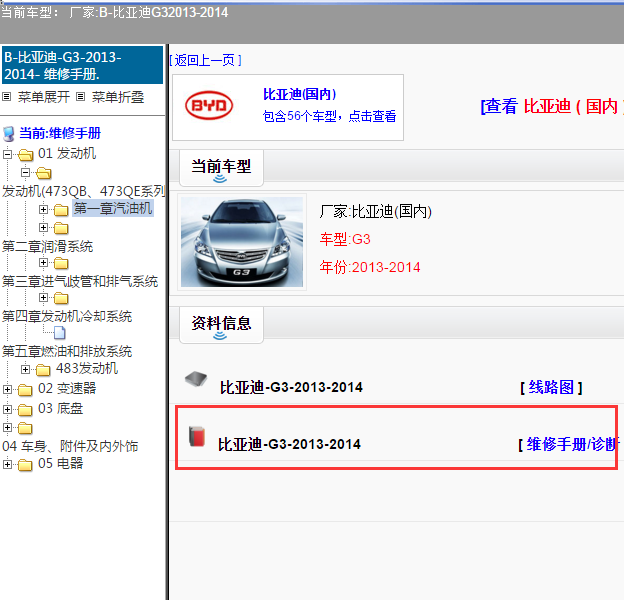Expand the 03 底盘 node

coord(8,409)
